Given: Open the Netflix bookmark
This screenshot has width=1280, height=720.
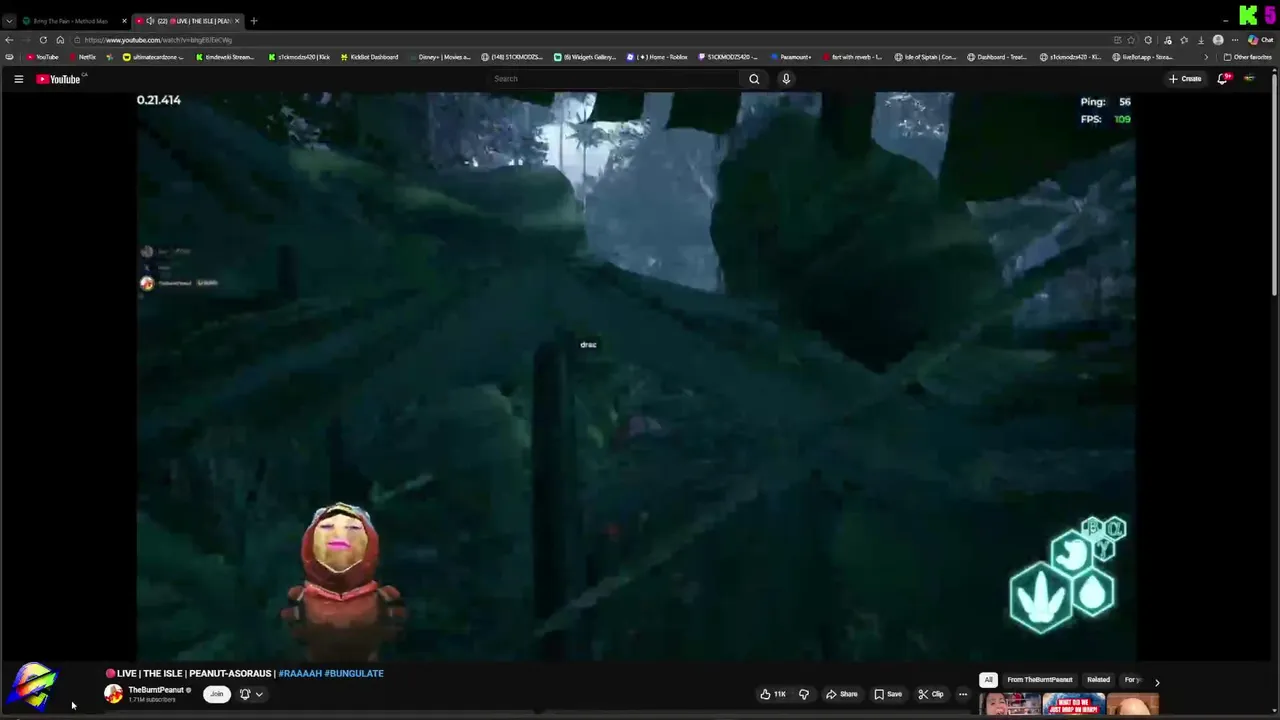Looking at the screenshot, I should coord(83,57).
